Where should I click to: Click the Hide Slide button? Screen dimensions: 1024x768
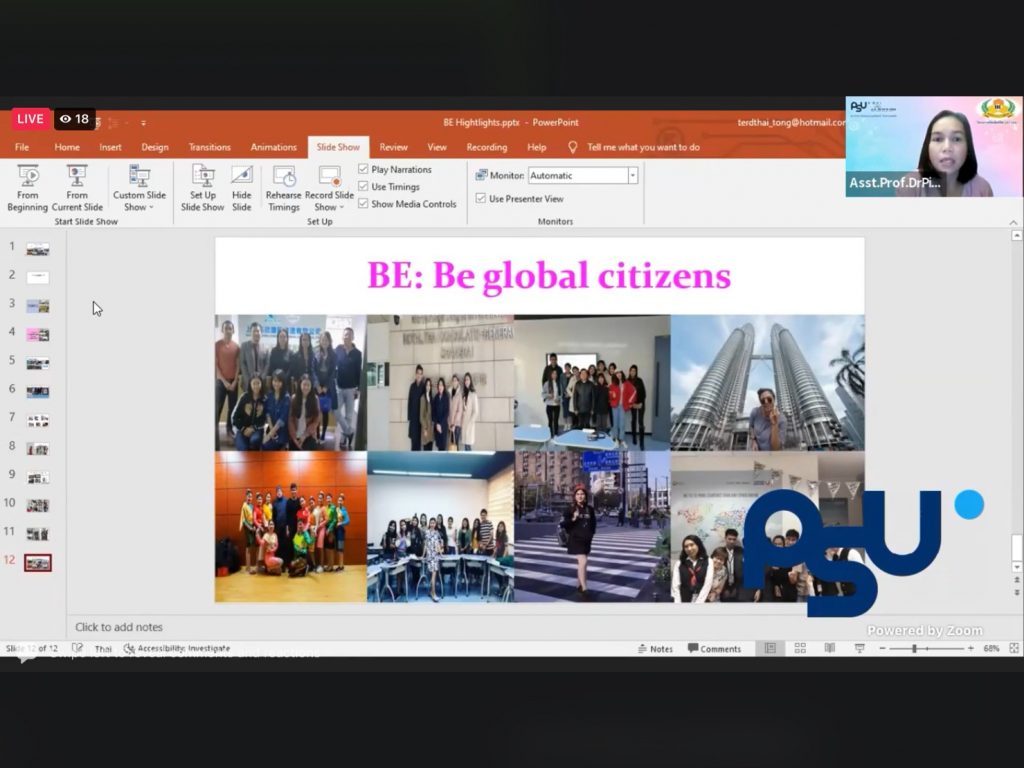coord(242,188)
